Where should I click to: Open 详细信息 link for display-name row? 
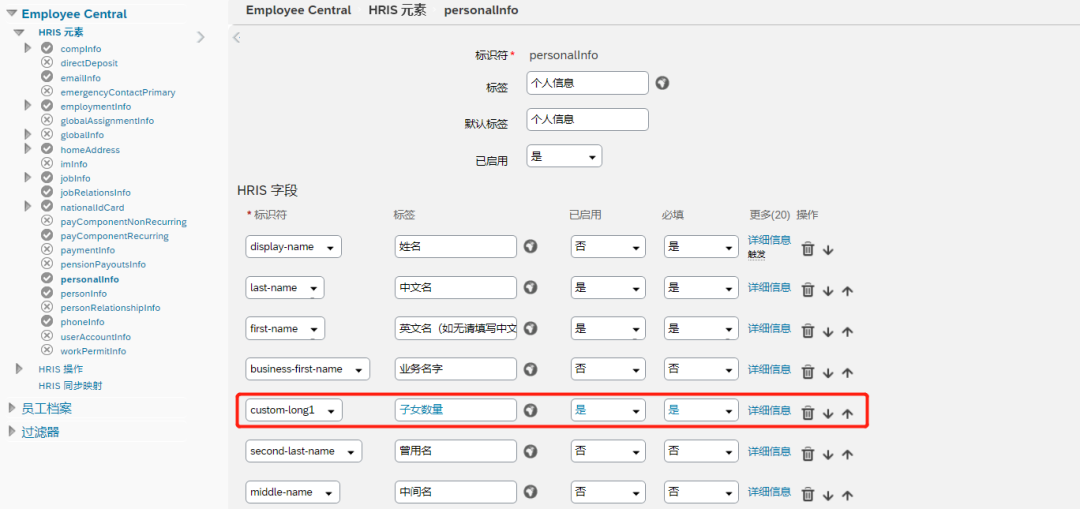(769, 240)
